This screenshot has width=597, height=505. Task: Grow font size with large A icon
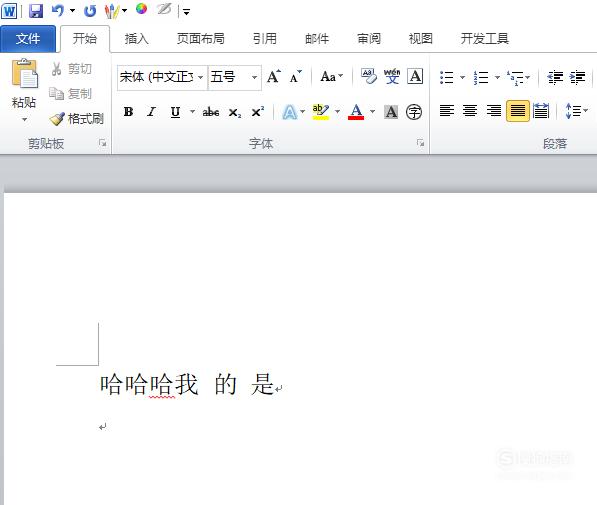[273, 77]
